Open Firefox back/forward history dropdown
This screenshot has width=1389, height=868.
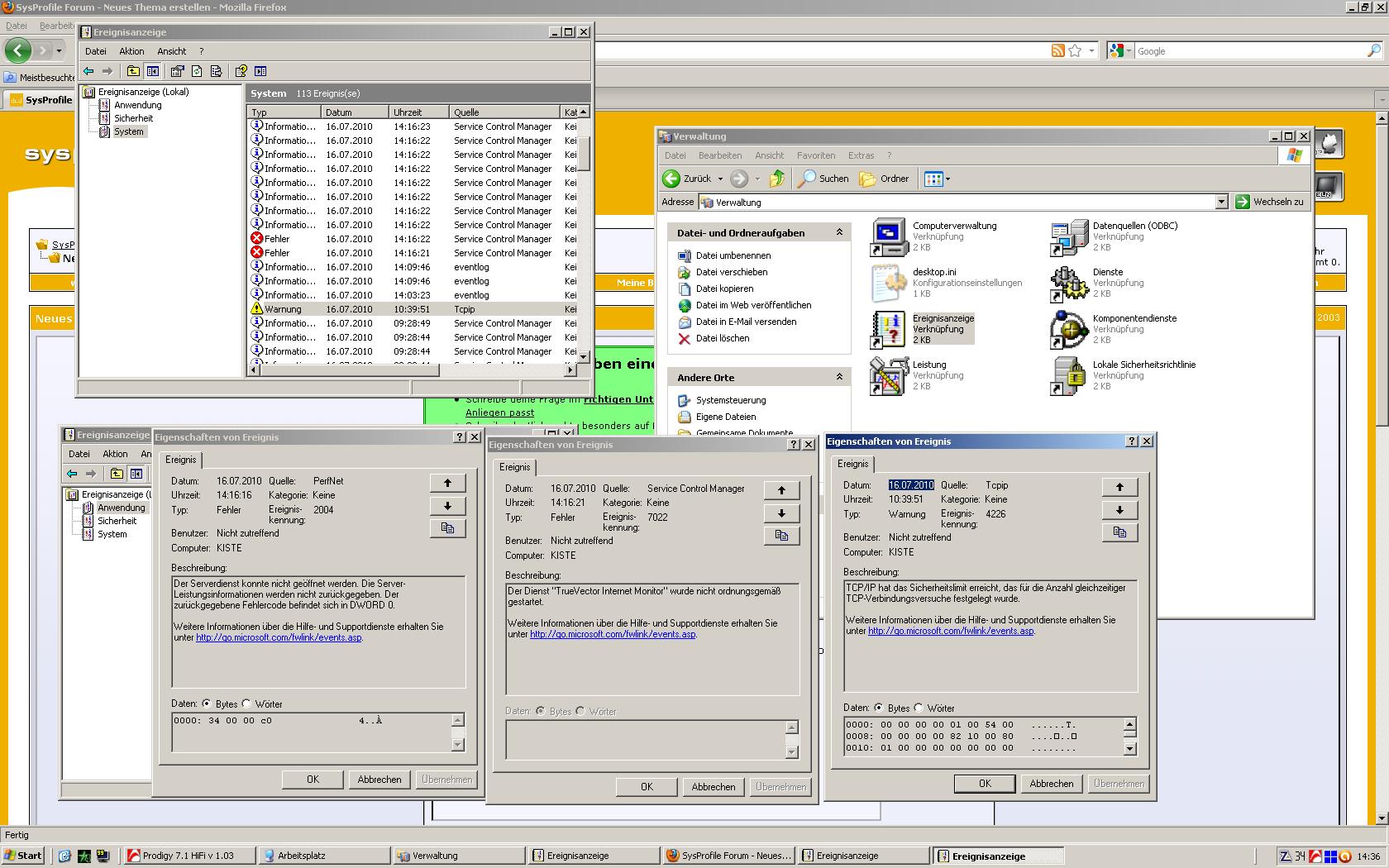[59, 51]
